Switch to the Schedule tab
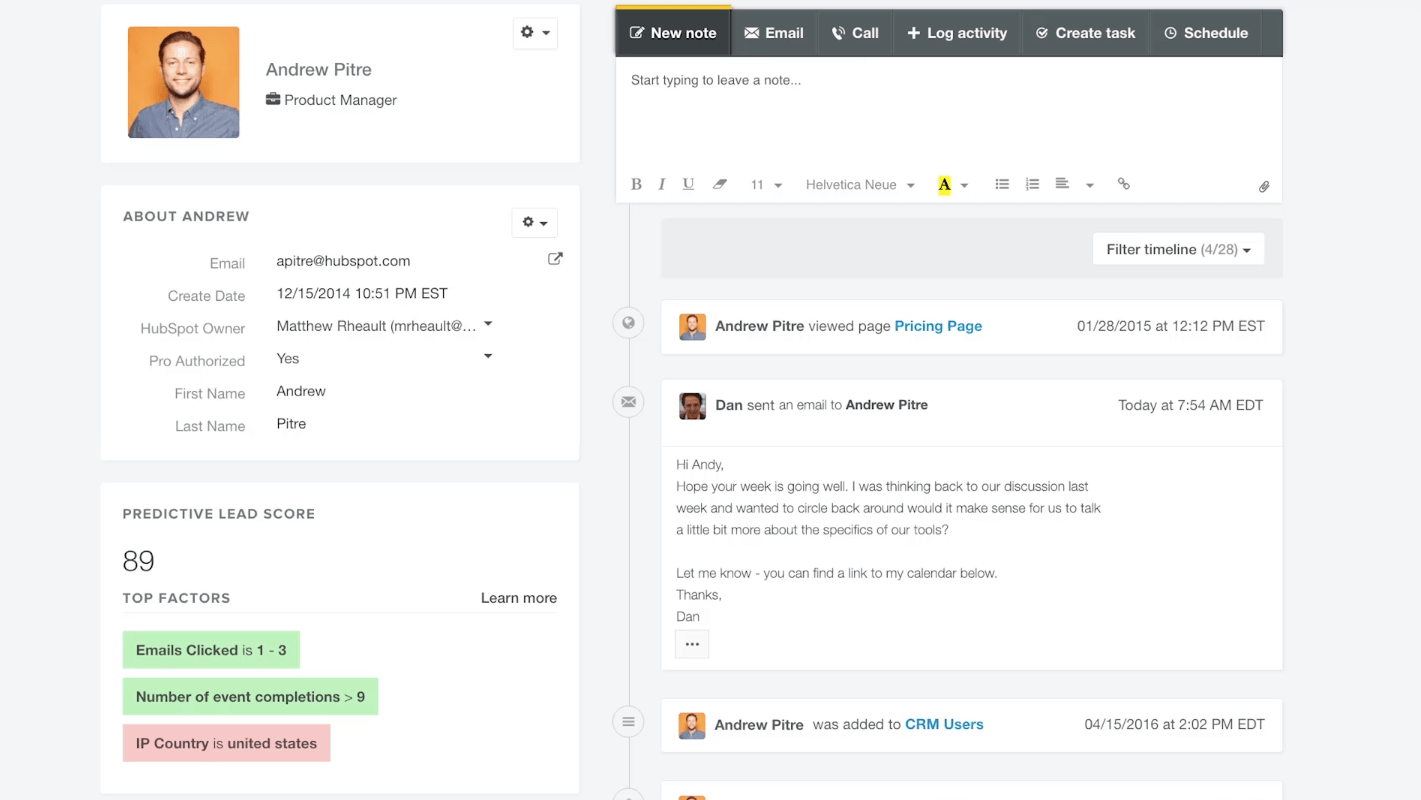Viewport: 1421px width, 800px height. [1206, 32]
